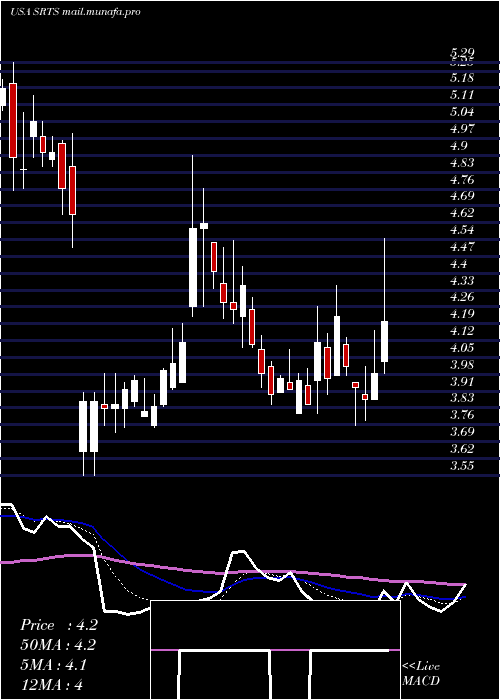Select the 4.12 price axis label
This screenshot has height=700, width=500.
(462, 331)
